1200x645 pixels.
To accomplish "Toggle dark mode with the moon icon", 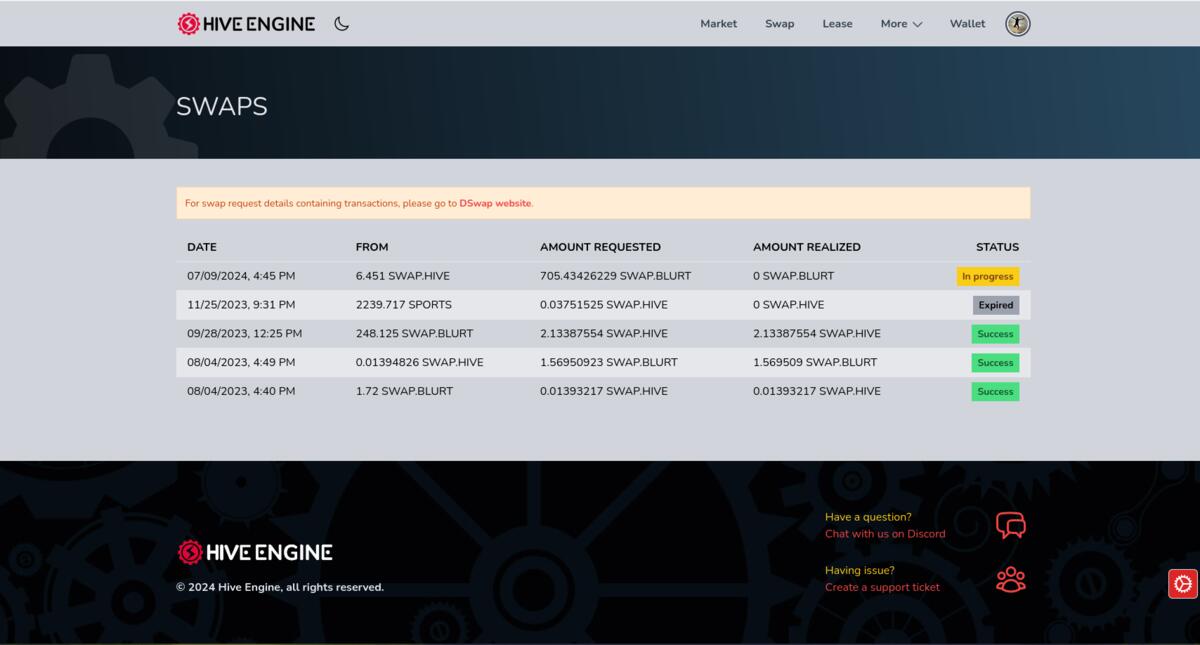I will tap(342, 24).
